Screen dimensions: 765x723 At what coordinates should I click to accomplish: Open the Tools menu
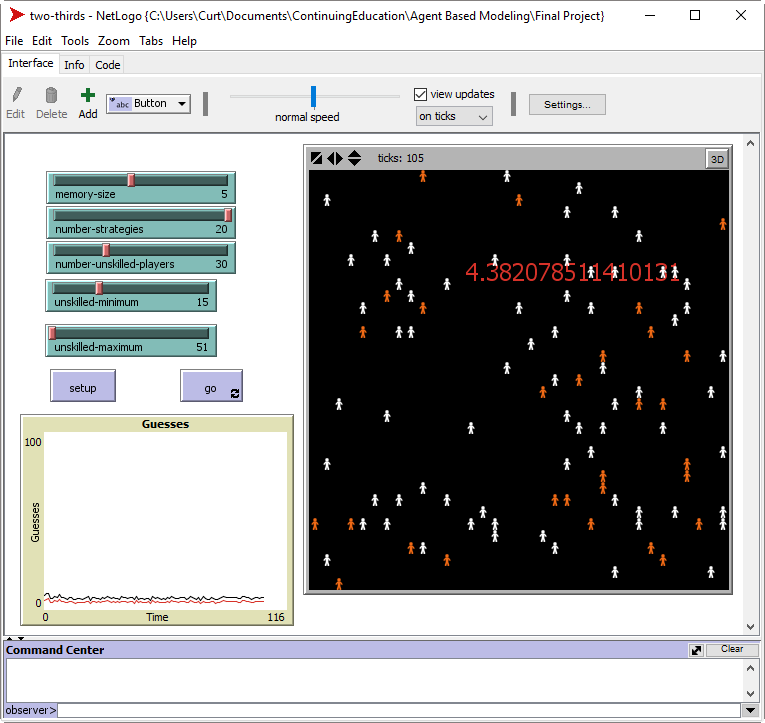point(75,41)
